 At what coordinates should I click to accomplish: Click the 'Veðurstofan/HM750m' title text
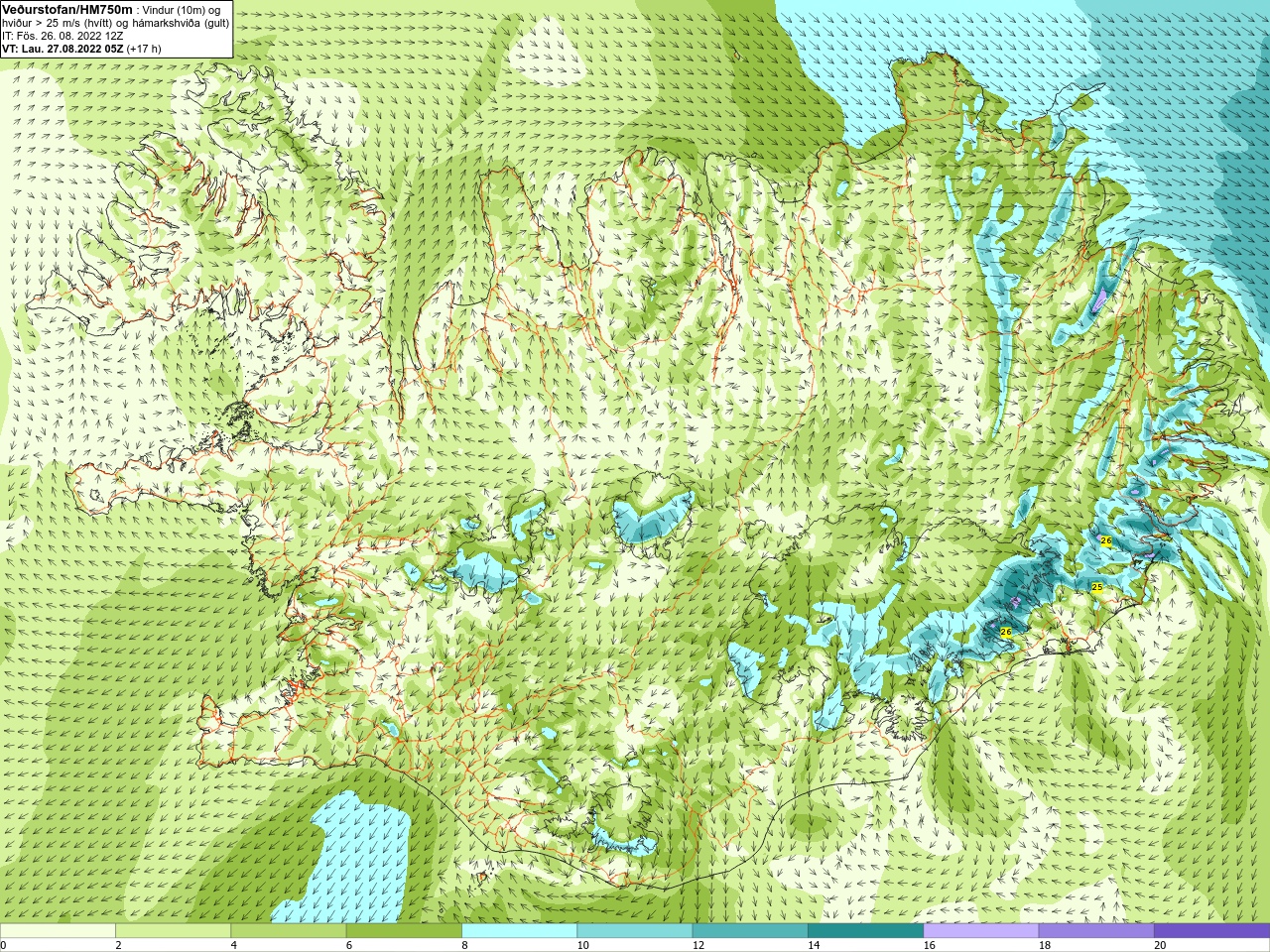[66, 9]
